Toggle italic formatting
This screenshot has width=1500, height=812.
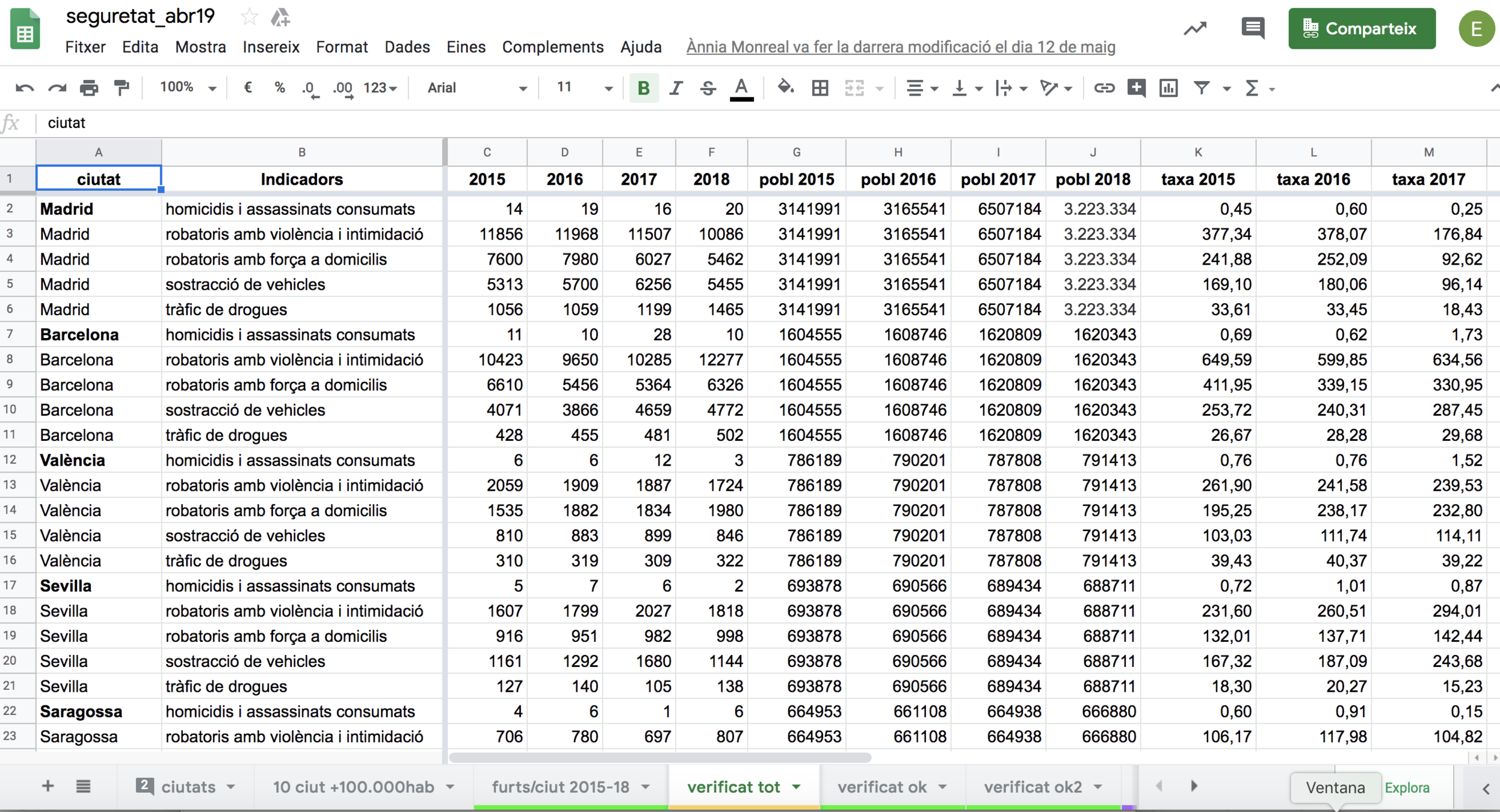(x=676, y=88)
